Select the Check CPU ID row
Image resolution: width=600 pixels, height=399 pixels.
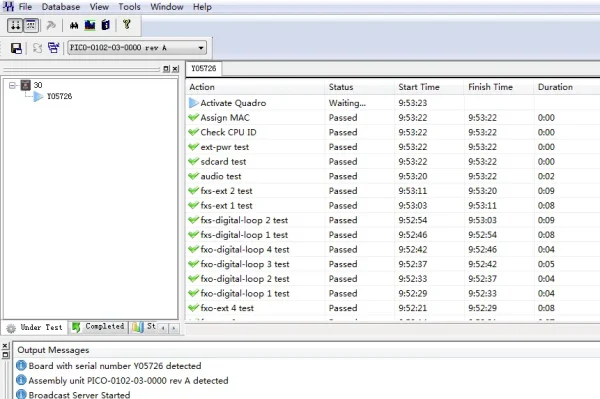click(393, 132)
